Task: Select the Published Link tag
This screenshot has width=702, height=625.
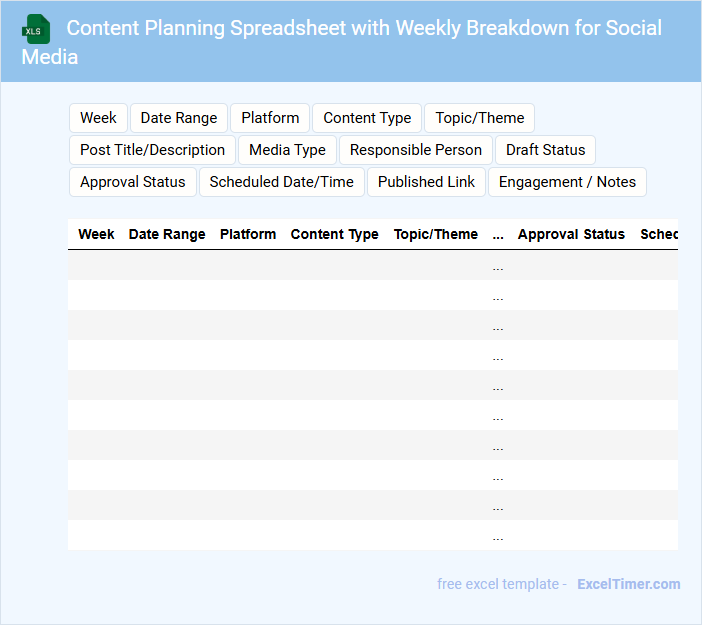Action: [427, 182]
